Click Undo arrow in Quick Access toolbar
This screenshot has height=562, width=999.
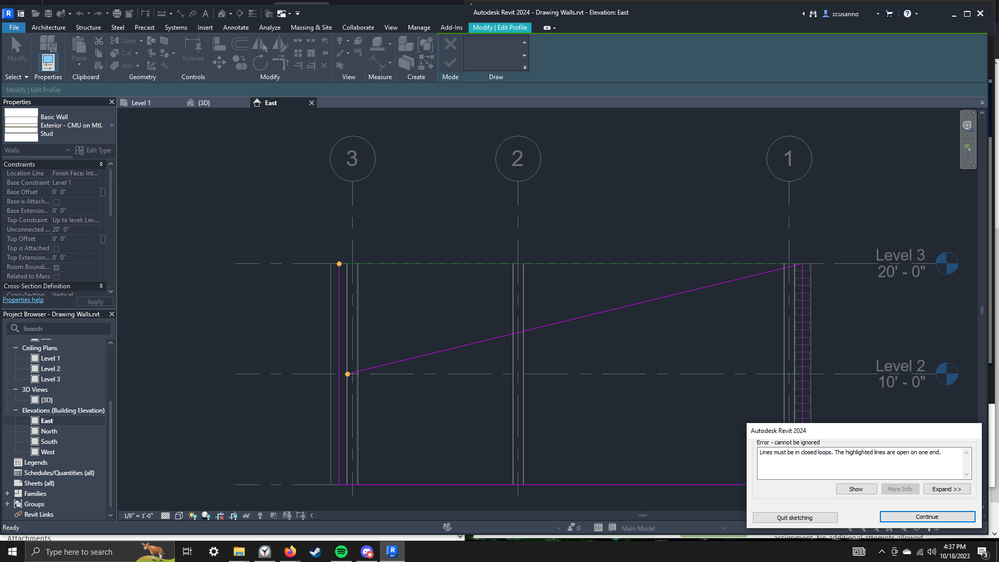[80, 13]
